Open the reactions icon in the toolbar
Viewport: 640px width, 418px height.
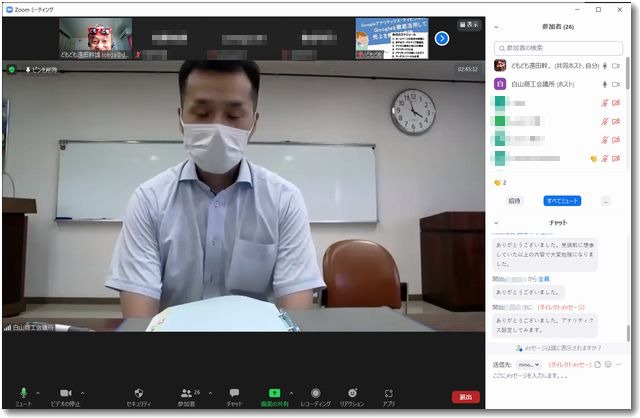pos(352,393)
